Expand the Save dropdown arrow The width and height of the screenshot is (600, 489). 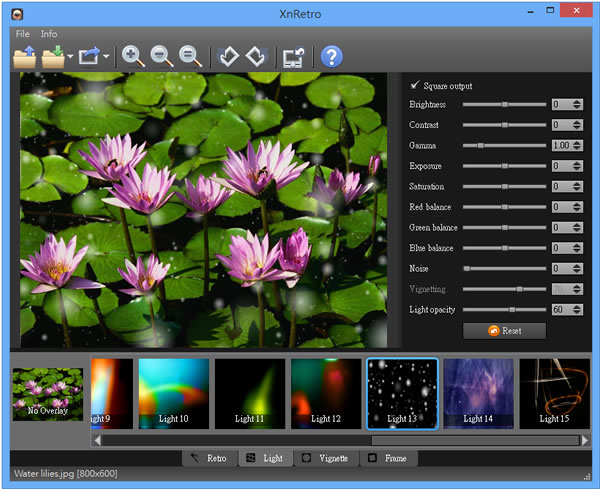(70, 57)
